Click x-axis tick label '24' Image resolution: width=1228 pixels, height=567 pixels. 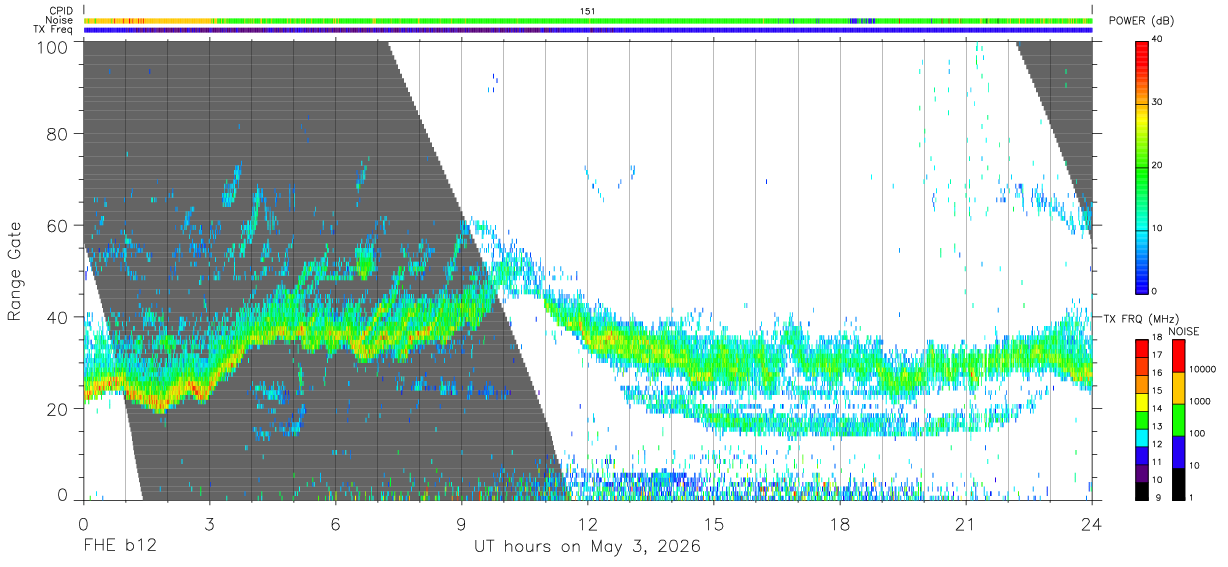(x=1092, y=524)
